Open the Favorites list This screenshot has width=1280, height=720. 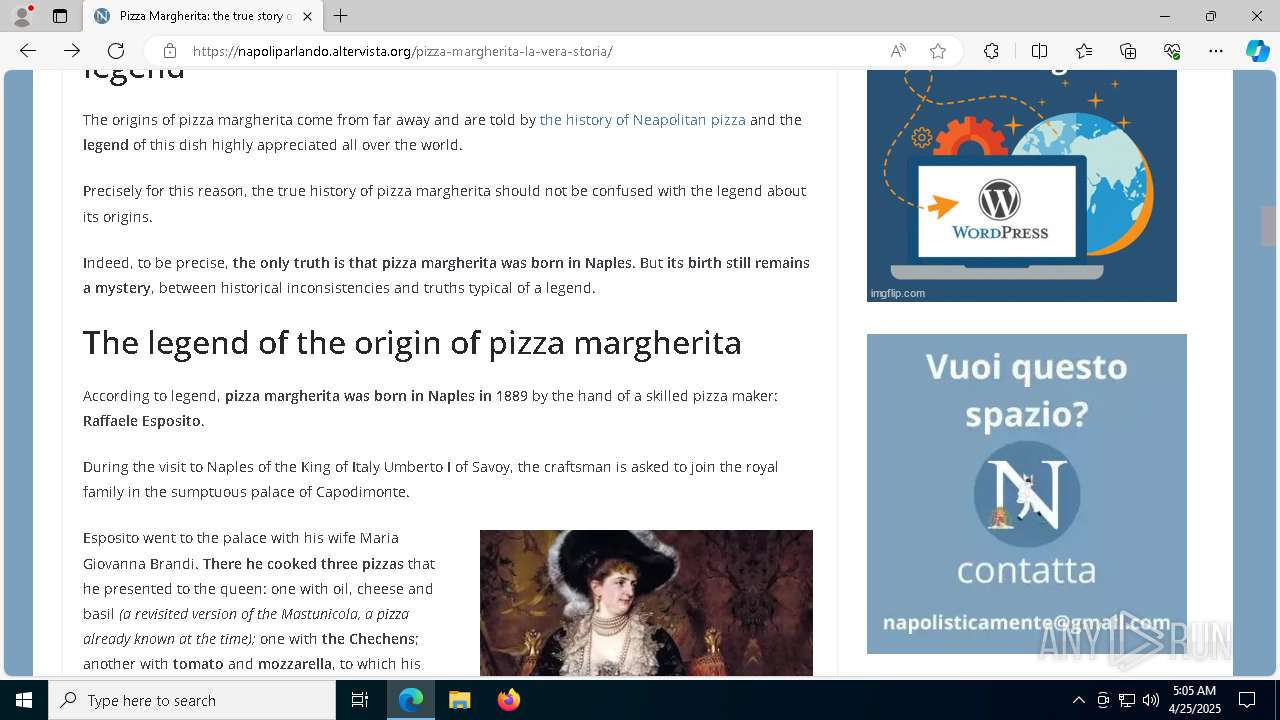1084,51
